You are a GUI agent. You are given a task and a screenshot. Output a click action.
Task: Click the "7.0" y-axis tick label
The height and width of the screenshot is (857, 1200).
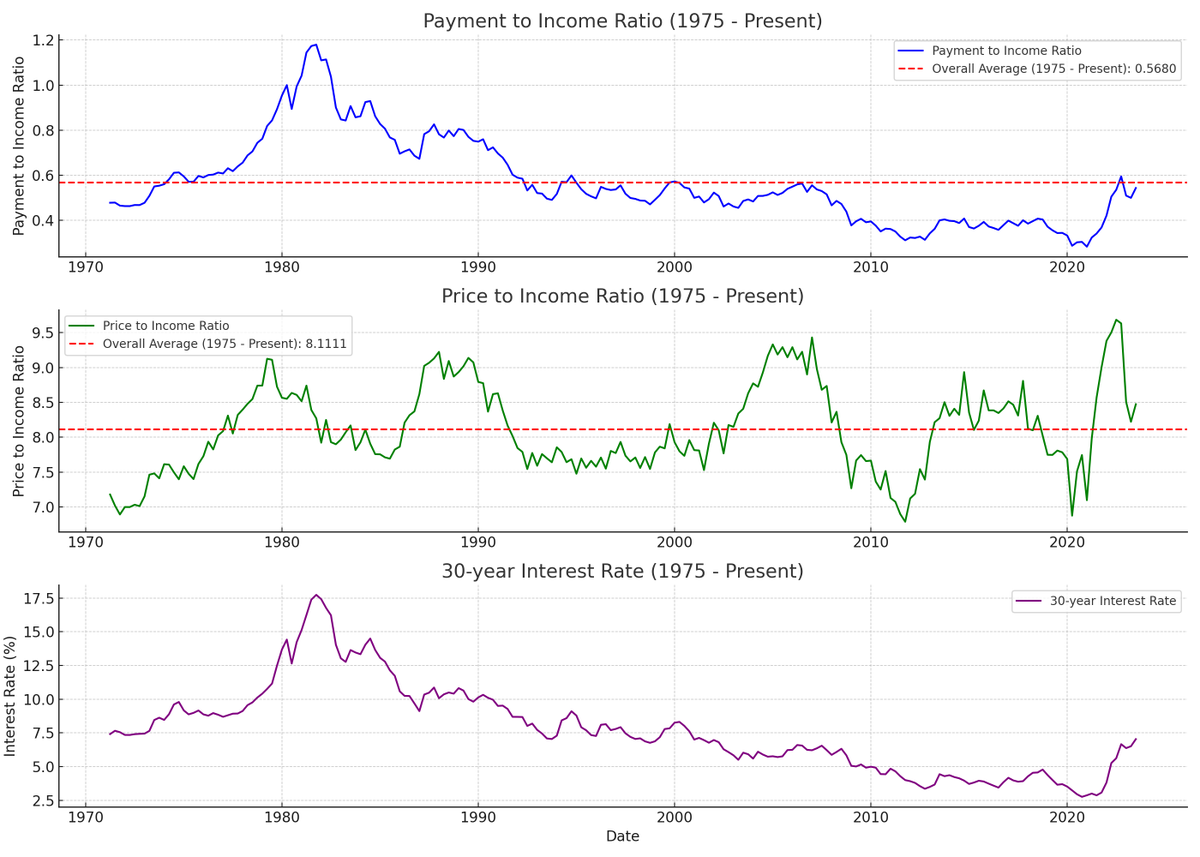tap(42, 508)
